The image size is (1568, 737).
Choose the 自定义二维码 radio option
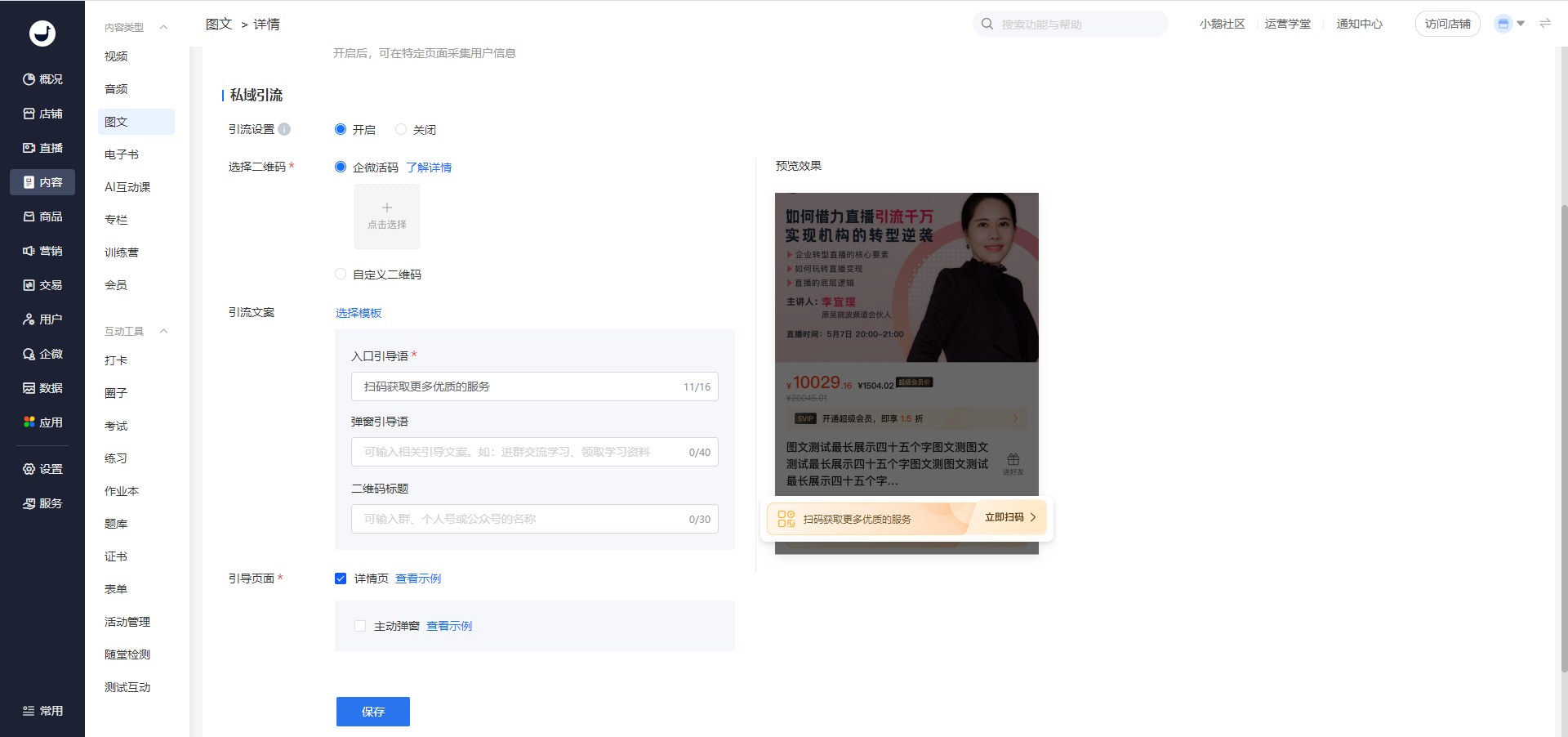click(341, 275)
